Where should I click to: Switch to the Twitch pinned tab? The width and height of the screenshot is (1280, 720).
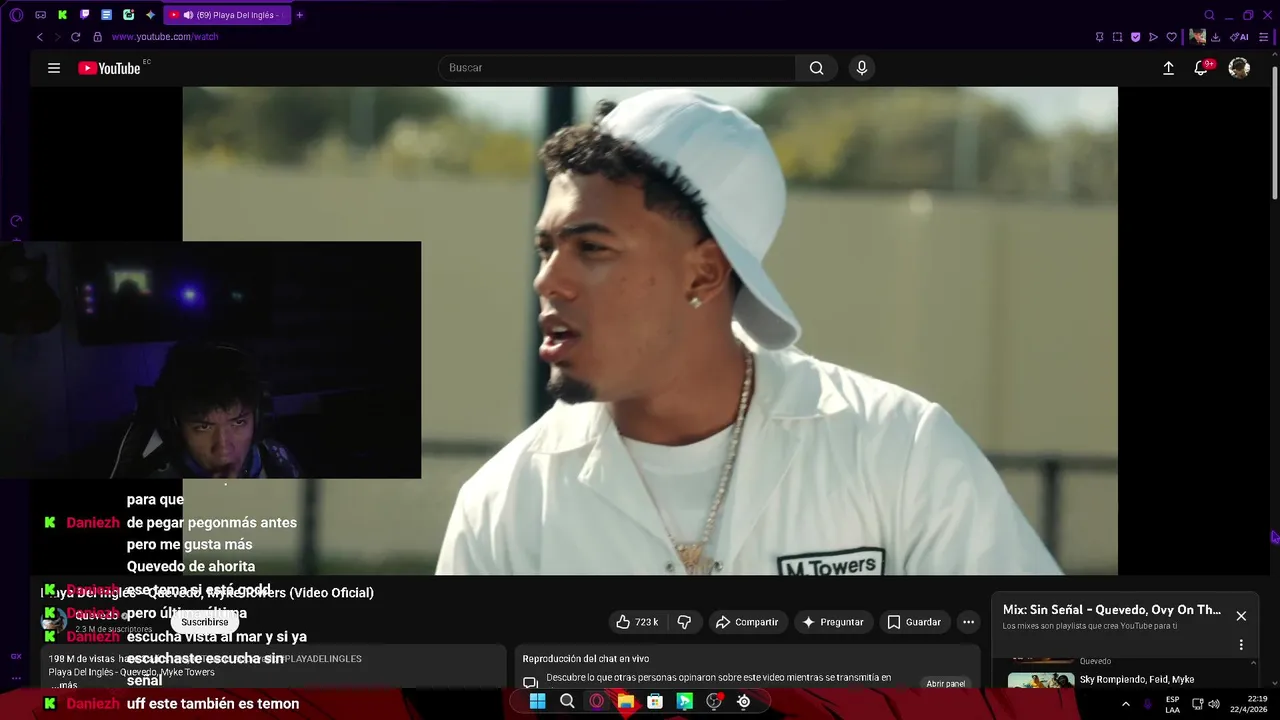(x=84, y=15)
